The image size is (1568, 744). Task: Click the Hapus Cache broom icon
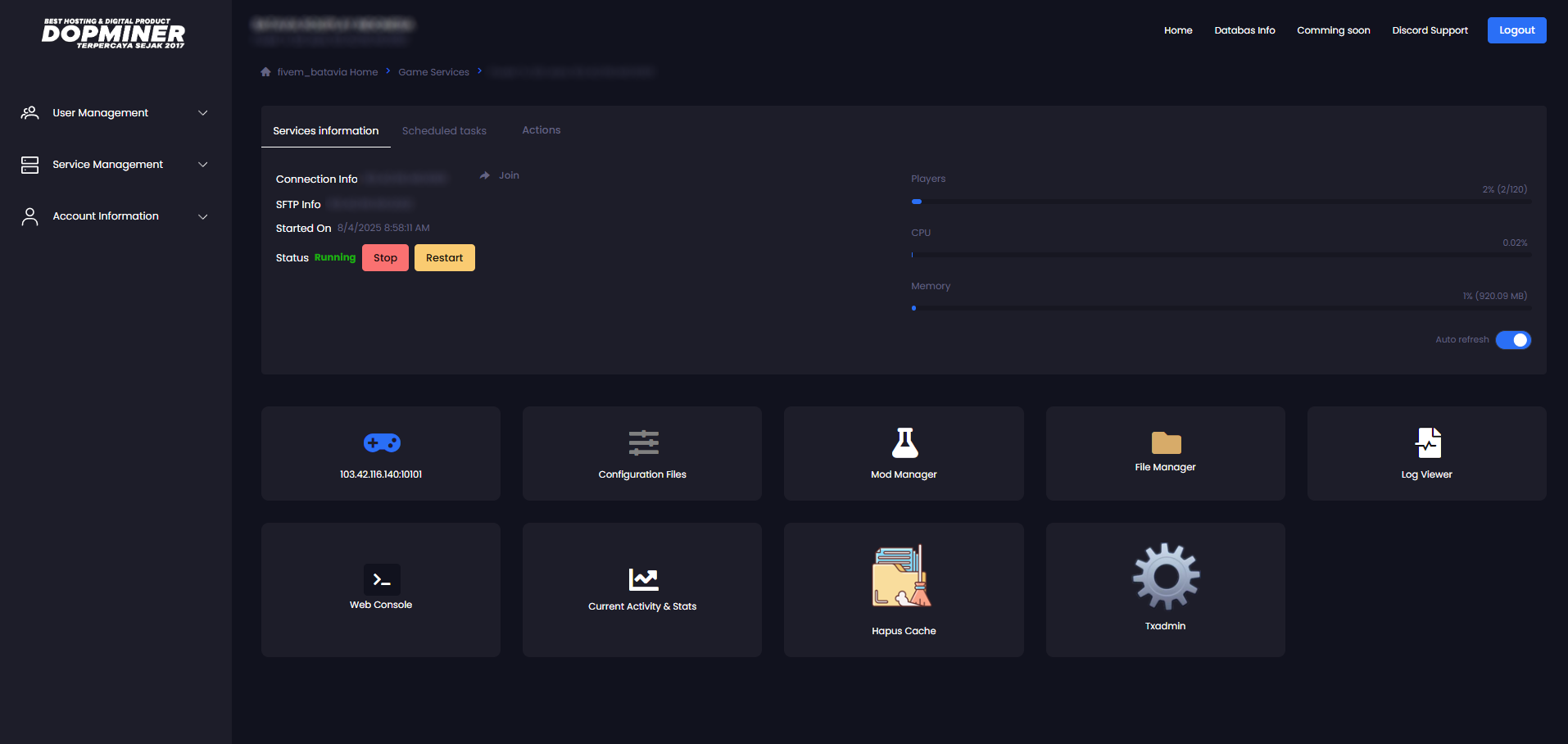coord(902,576)
